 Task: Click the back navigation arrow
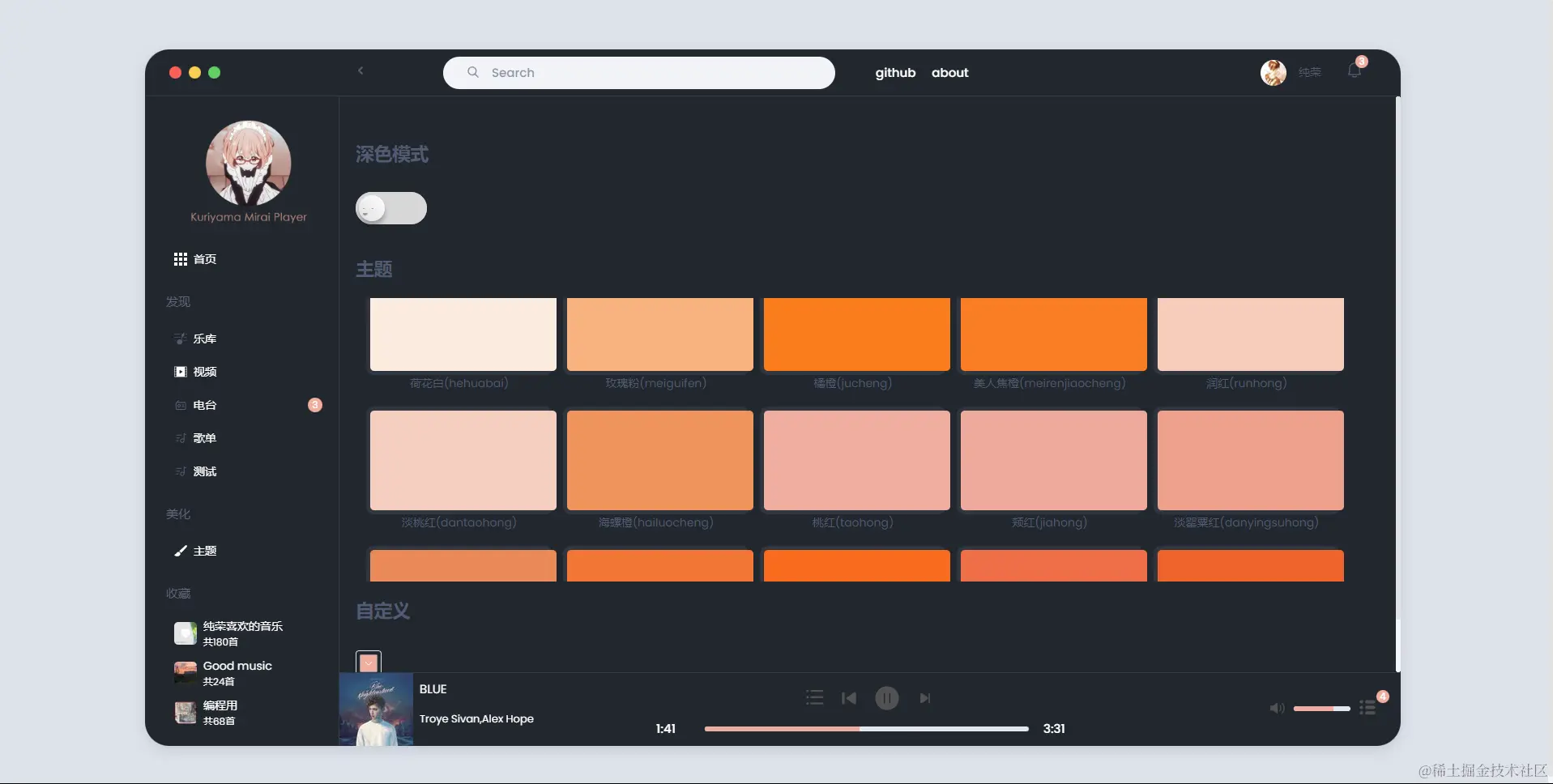pos(361,70)
